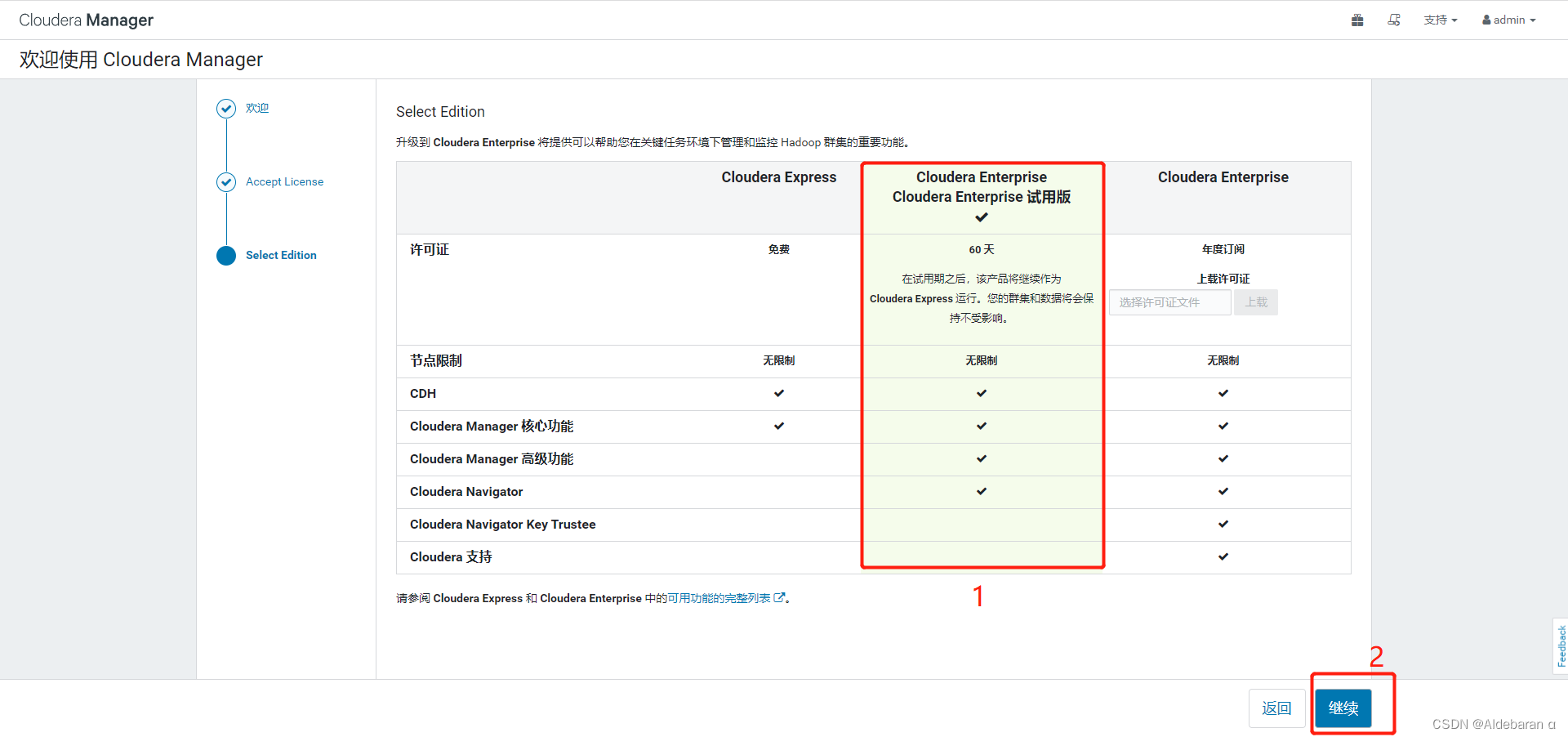Screen dimensions: 1568x737
Task: Open the running commands icon in header
Action: coord(1394,20)
